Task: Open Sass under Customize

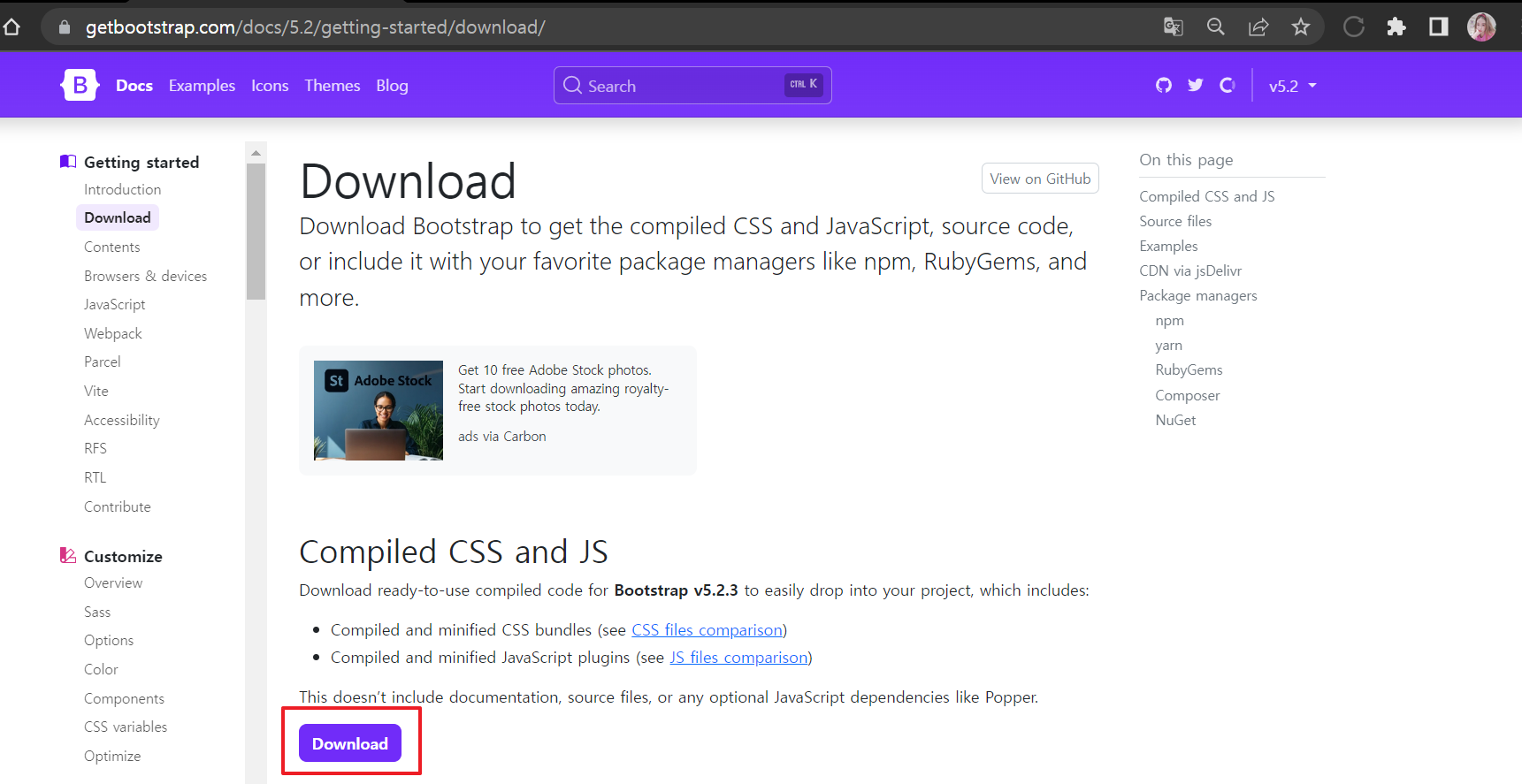Action: (97, 612)
